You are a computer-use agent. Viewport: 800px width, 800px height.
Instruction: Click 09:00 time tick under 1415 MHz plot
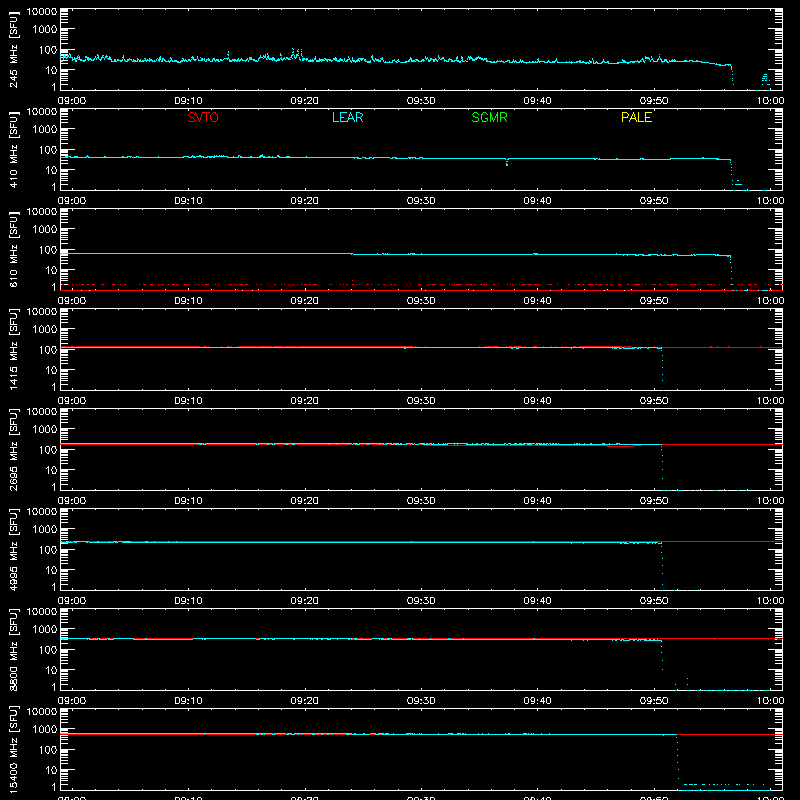tap(72, 401)
